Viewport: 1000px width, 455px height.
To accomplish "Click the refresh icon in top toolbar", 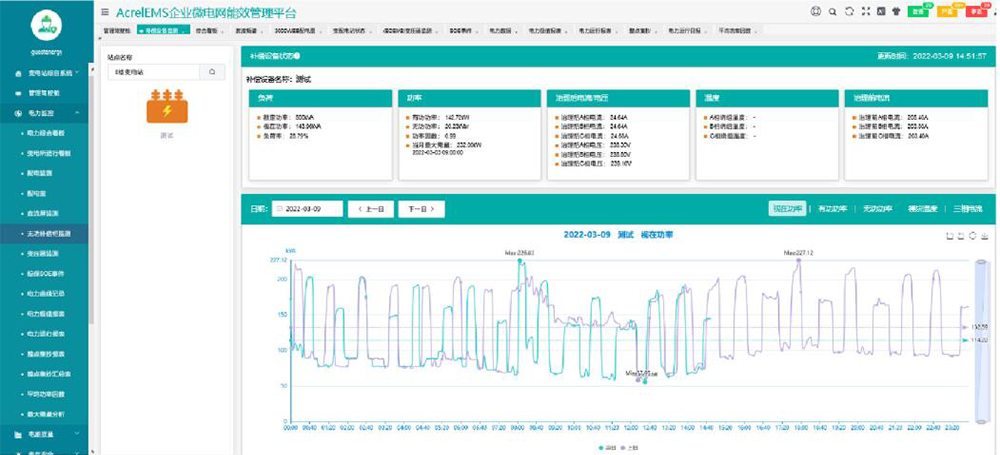I will [x=848, y=11].
